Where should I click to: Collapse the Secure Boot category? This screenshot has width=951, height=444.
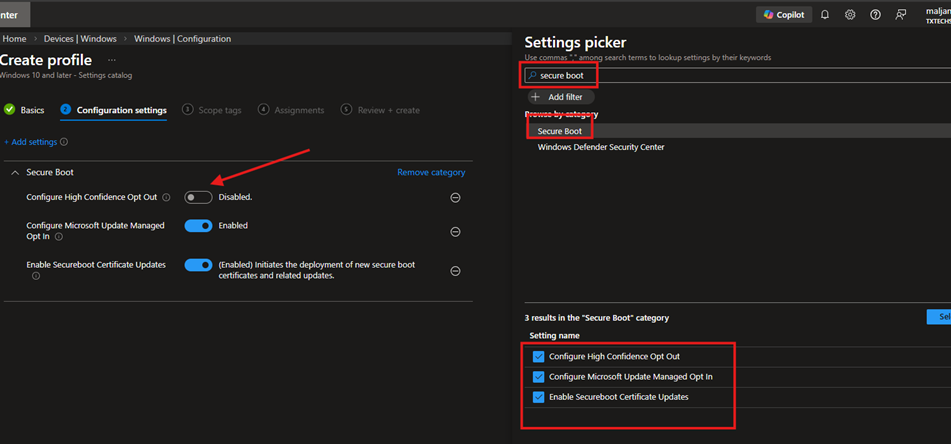tap(15, 173)
